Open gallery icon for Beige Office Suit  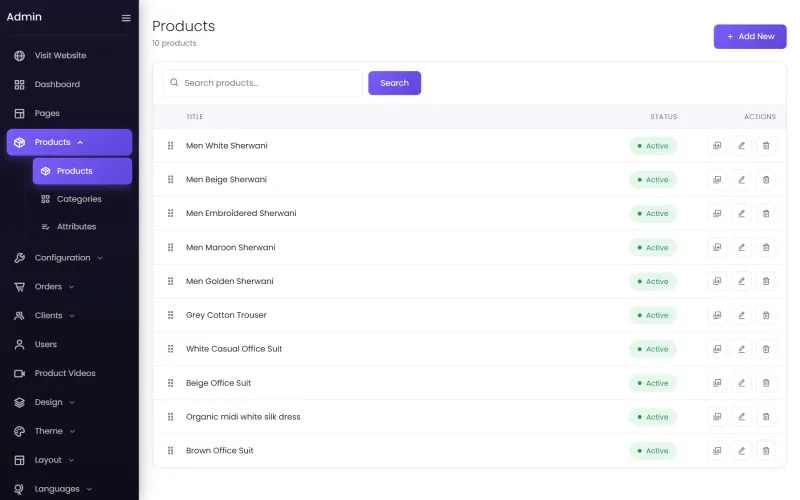(x=717, y=383)
